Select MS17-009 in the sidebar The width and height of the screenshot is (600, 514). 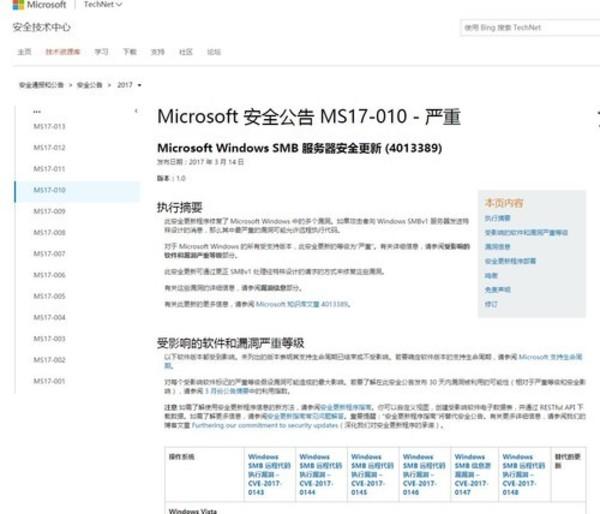[x=49, y=211]
